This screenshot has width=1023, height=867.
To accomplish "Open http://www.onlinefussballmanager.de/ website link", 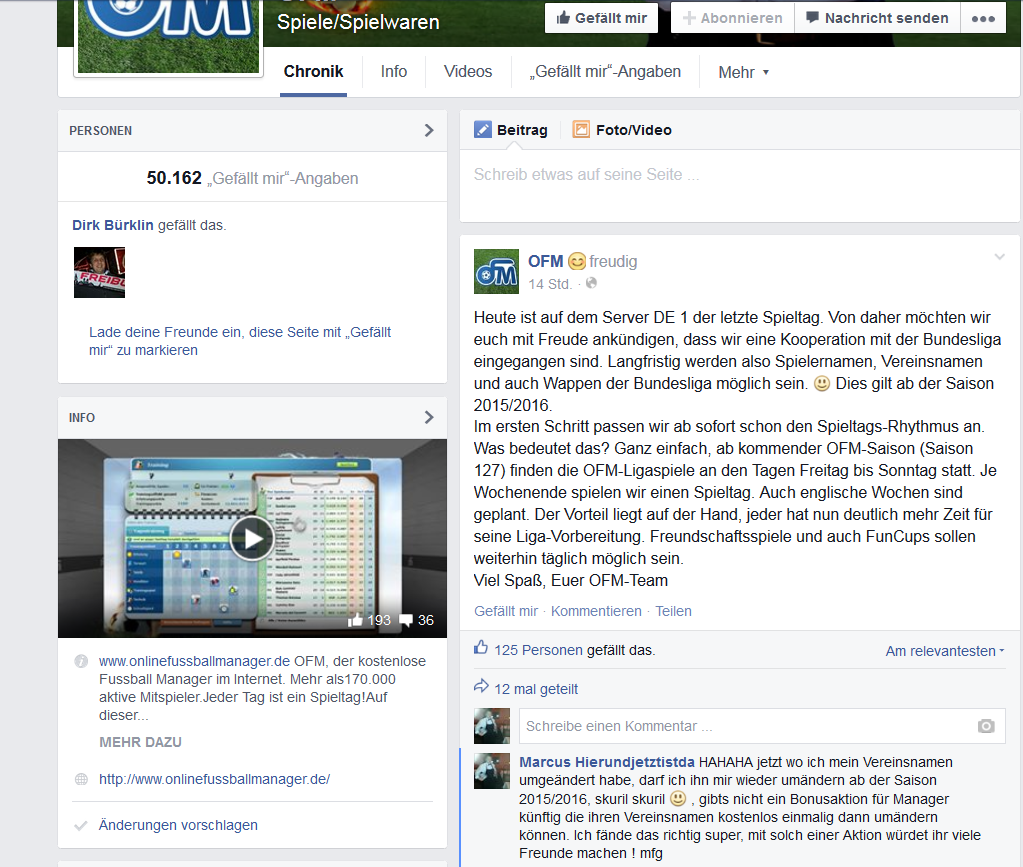I will pos(215,779).
